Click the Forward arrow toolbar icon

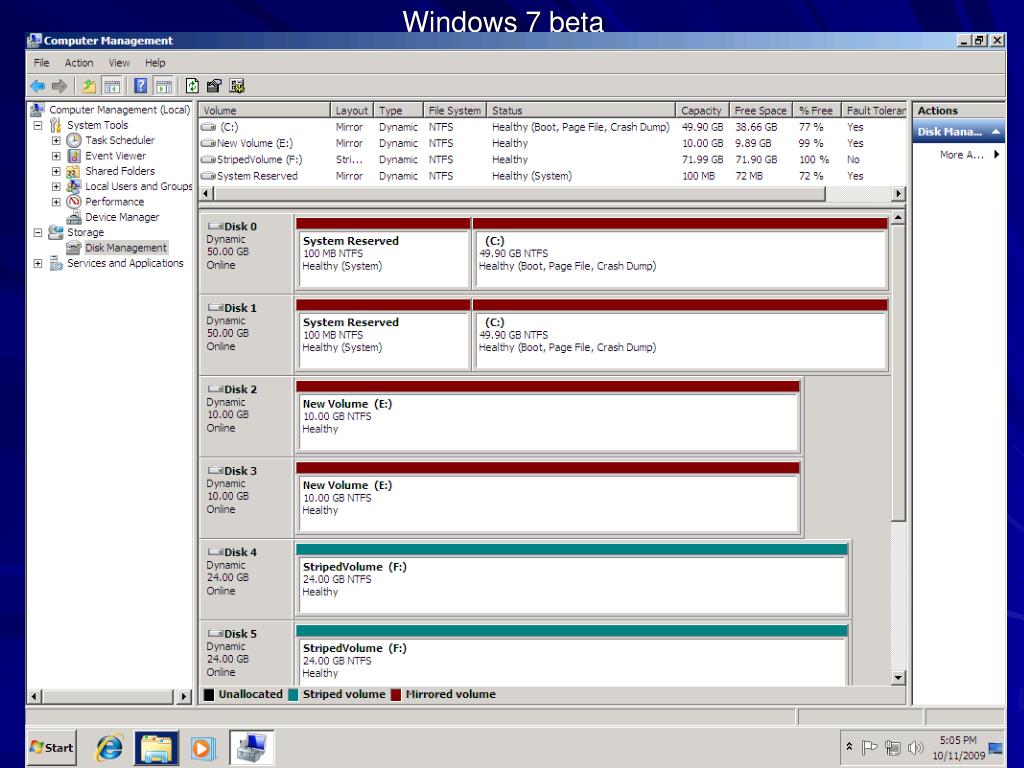[59, 86]
